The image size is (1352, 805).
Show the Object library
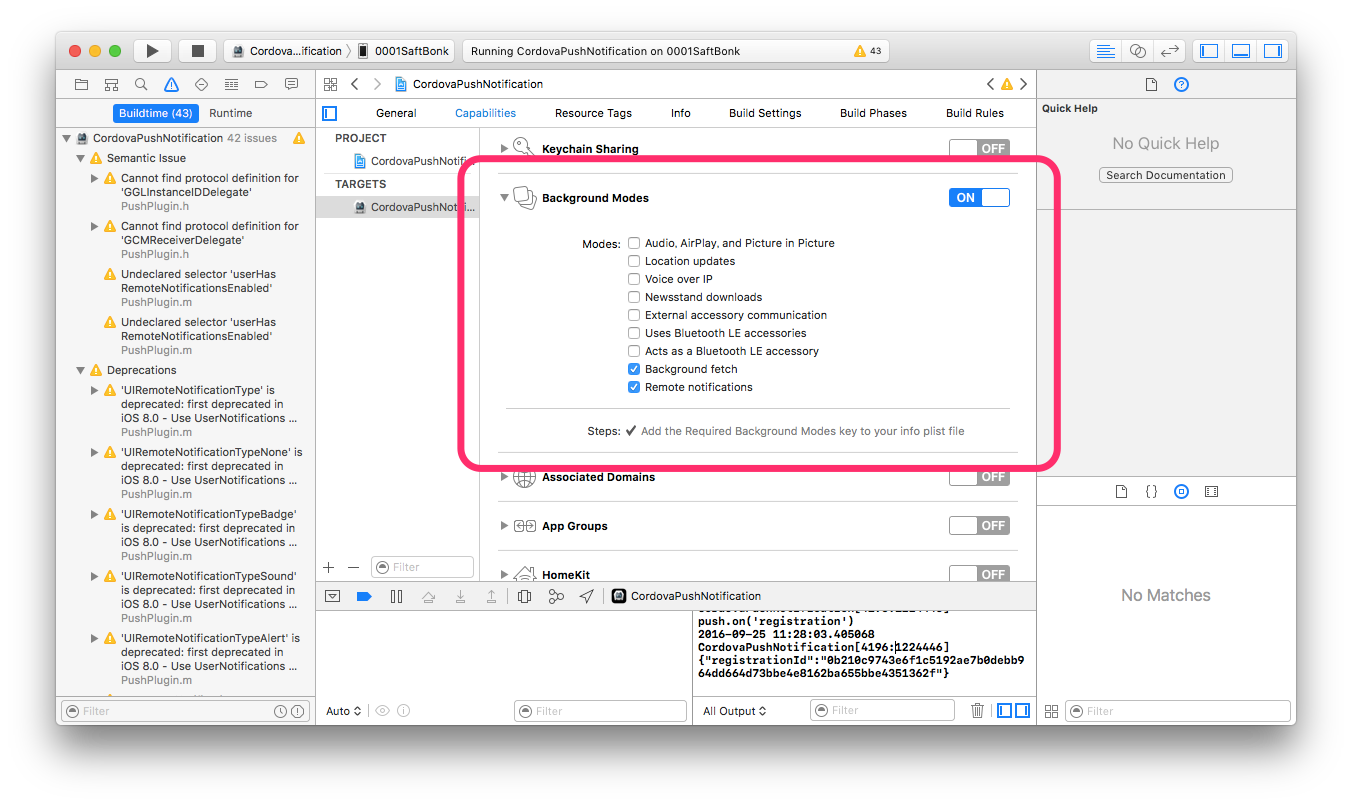click(x=1181, y=491)
